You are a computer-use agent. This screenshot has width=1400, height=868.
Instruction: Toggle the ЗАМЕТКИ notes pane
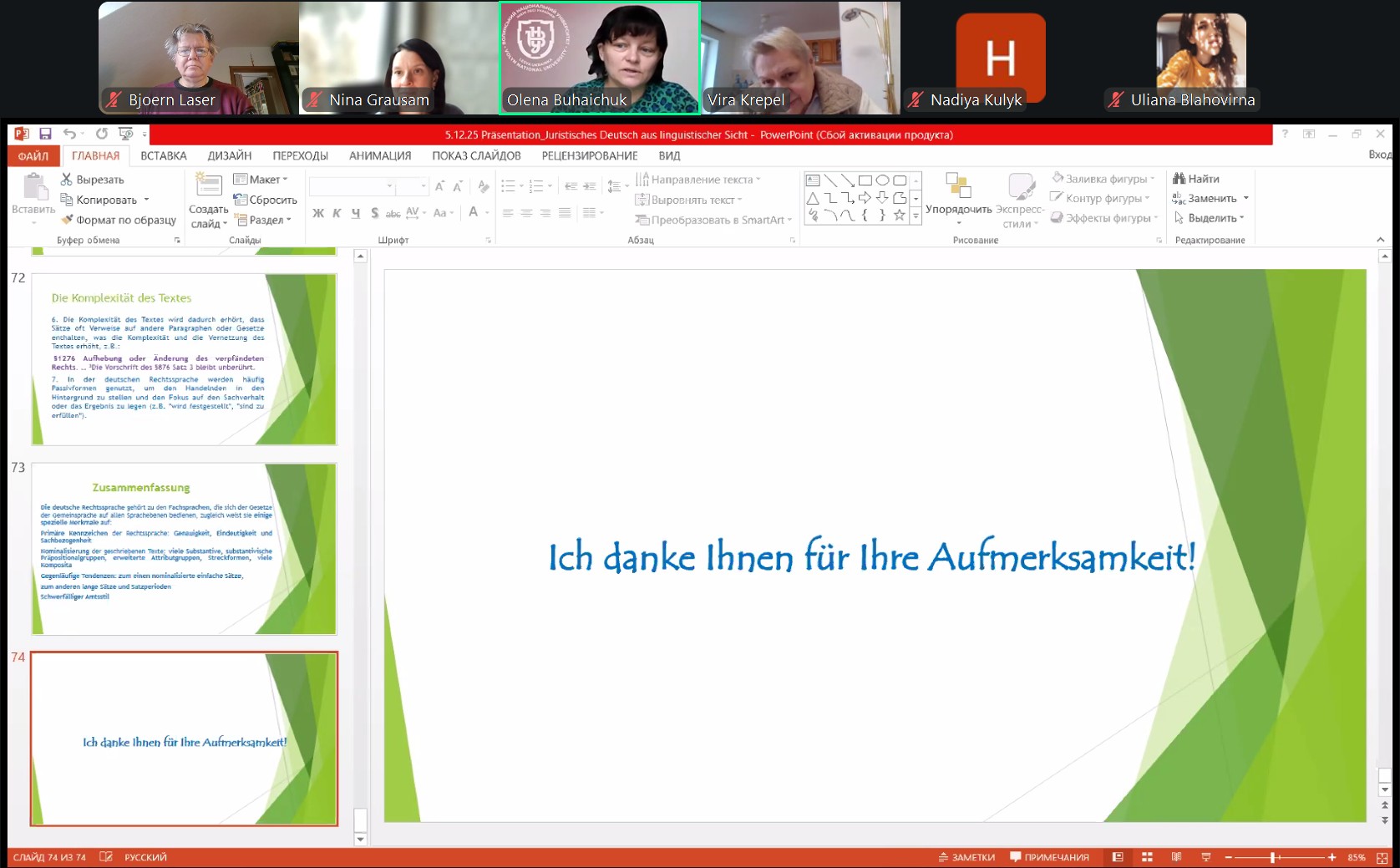[x=966, y=857]
